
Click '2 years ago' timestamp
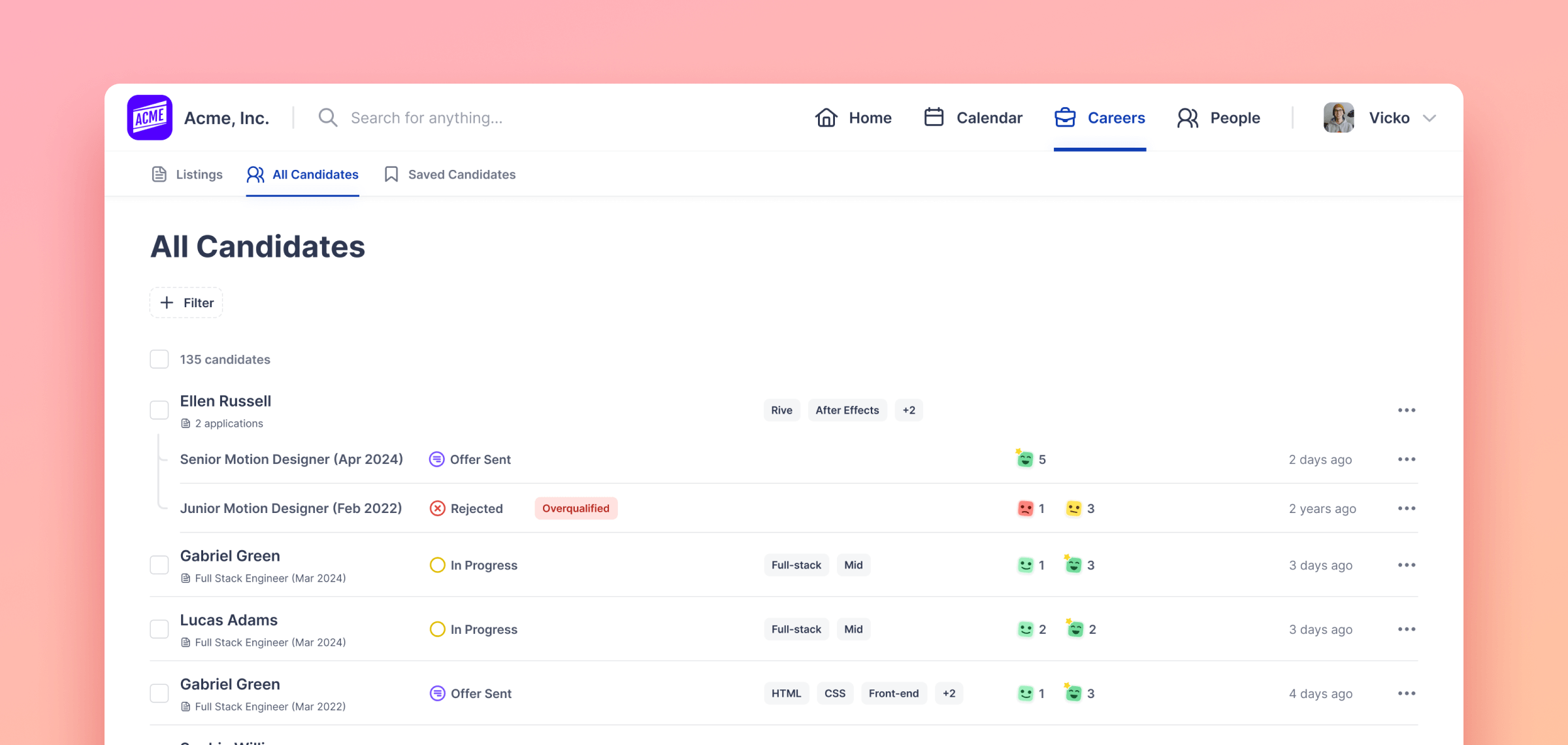tap(1322, 508)
